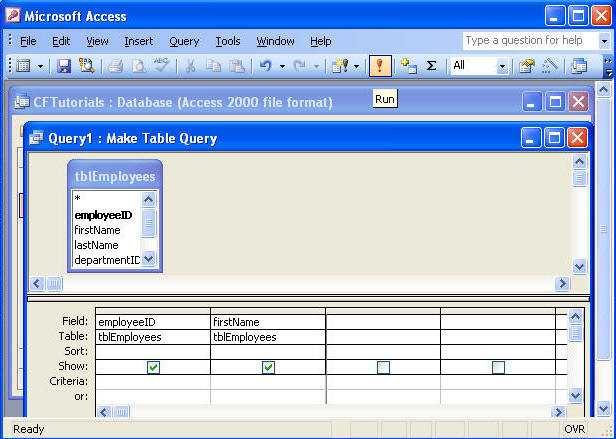Open the Redo dropdown arrow
616x439 pixels.
[316, 66]
